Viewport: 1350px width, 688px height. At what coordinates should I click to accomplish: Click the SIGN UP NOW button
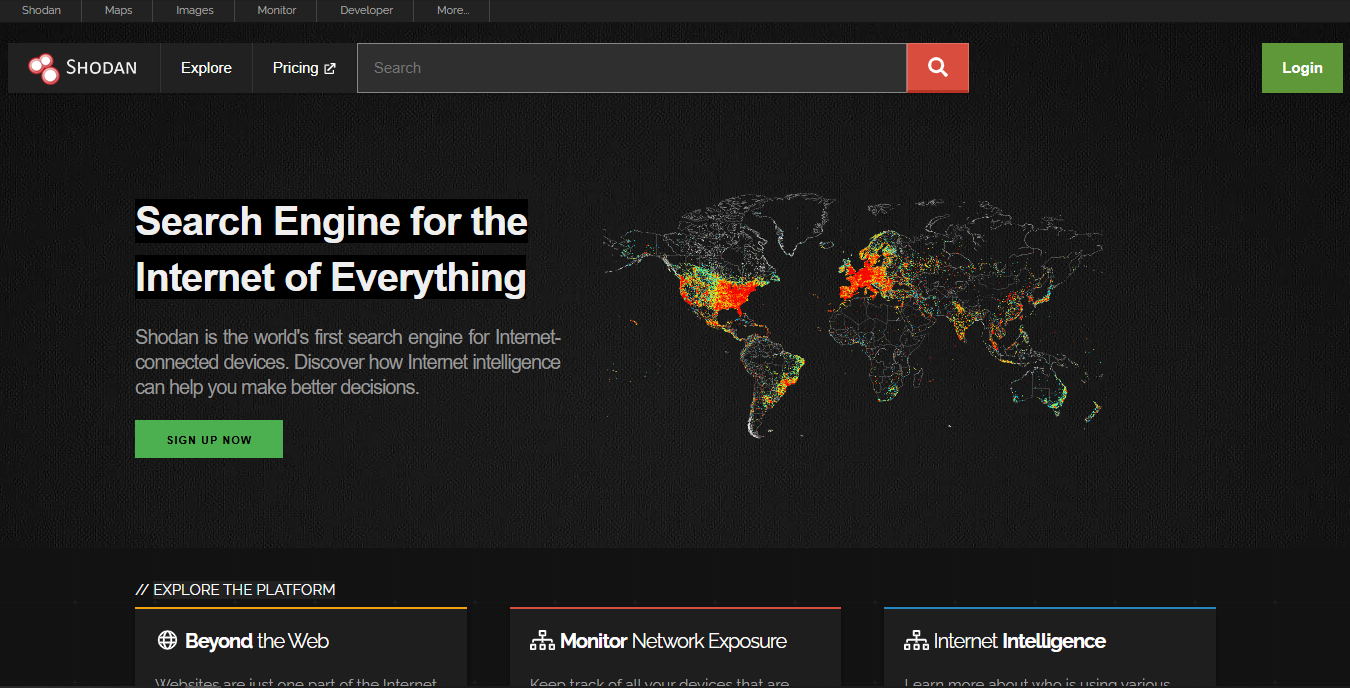coord(209,439)
